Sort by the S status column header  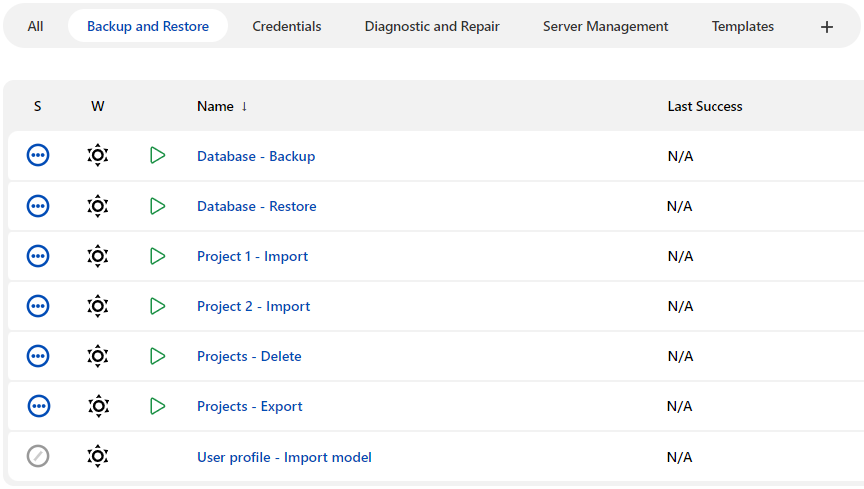click(x=38, y=106)
